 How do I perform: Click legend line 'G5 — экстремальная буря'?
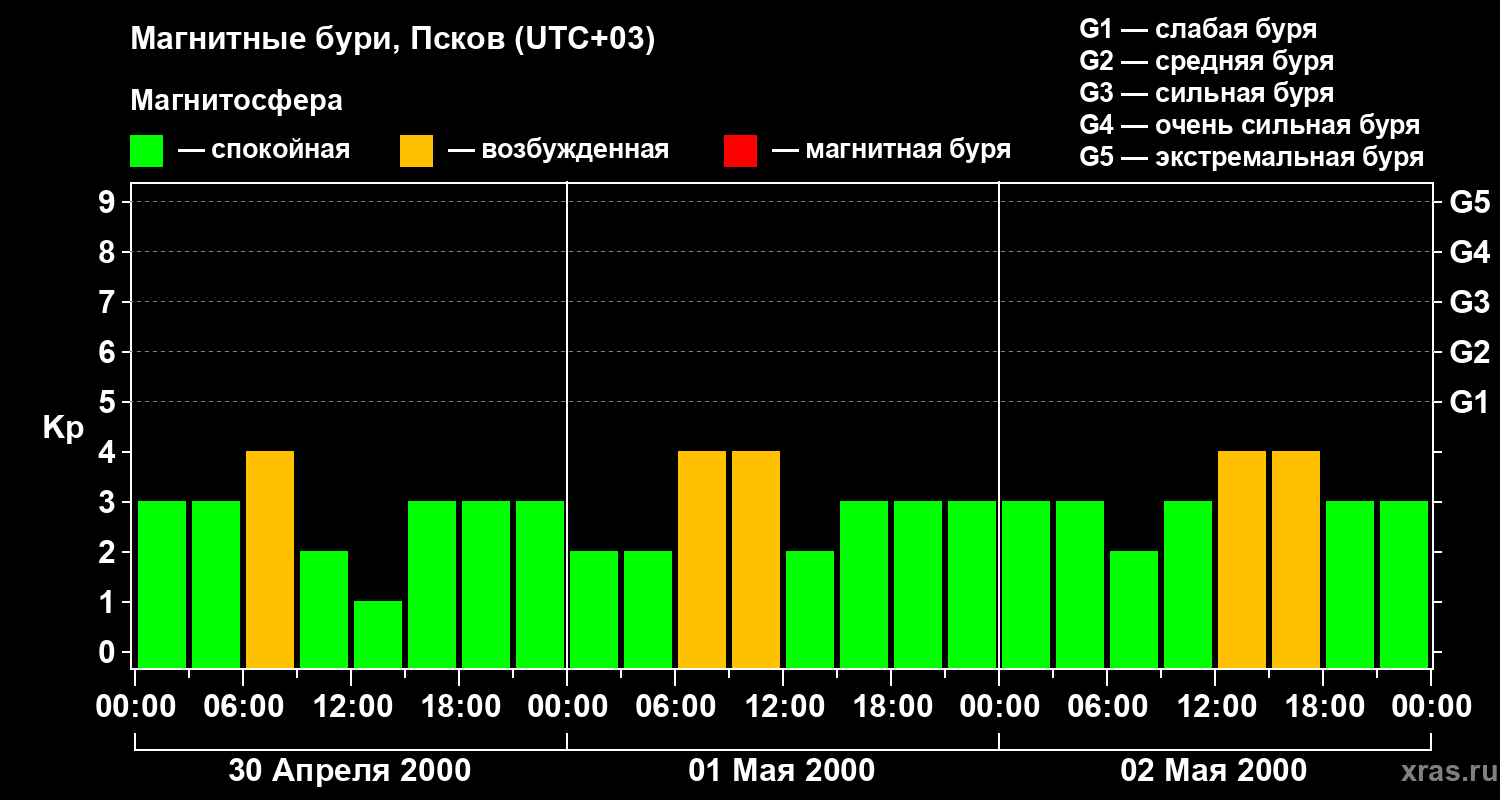(1252, 157)
